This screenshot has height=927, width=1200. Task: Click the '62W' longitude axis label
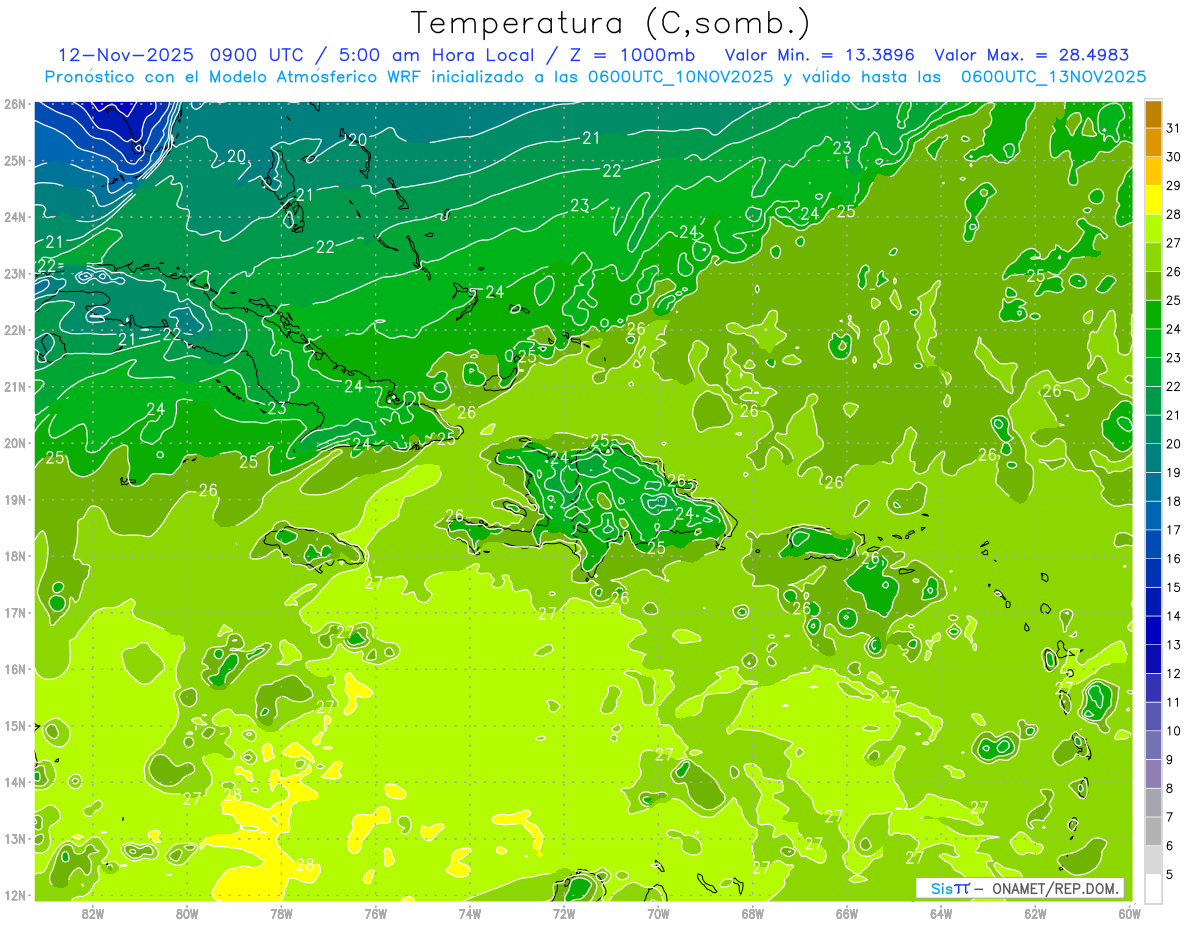tap(1035, 913)
